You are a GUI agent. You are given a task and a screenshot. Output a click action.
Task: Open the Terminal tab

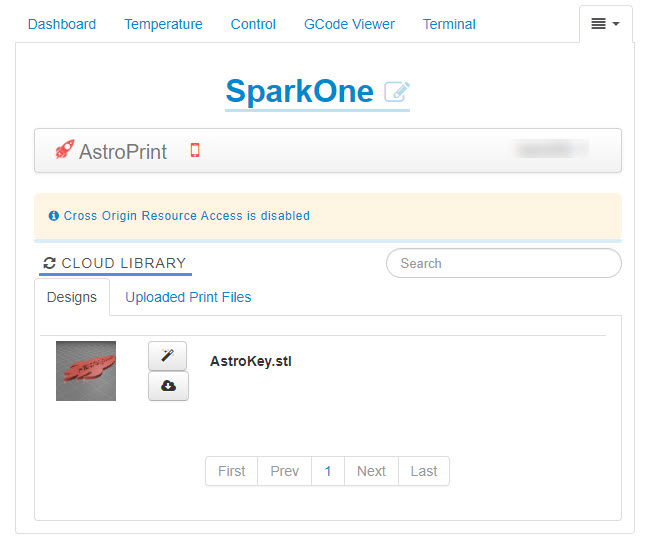tap(449, 24)
